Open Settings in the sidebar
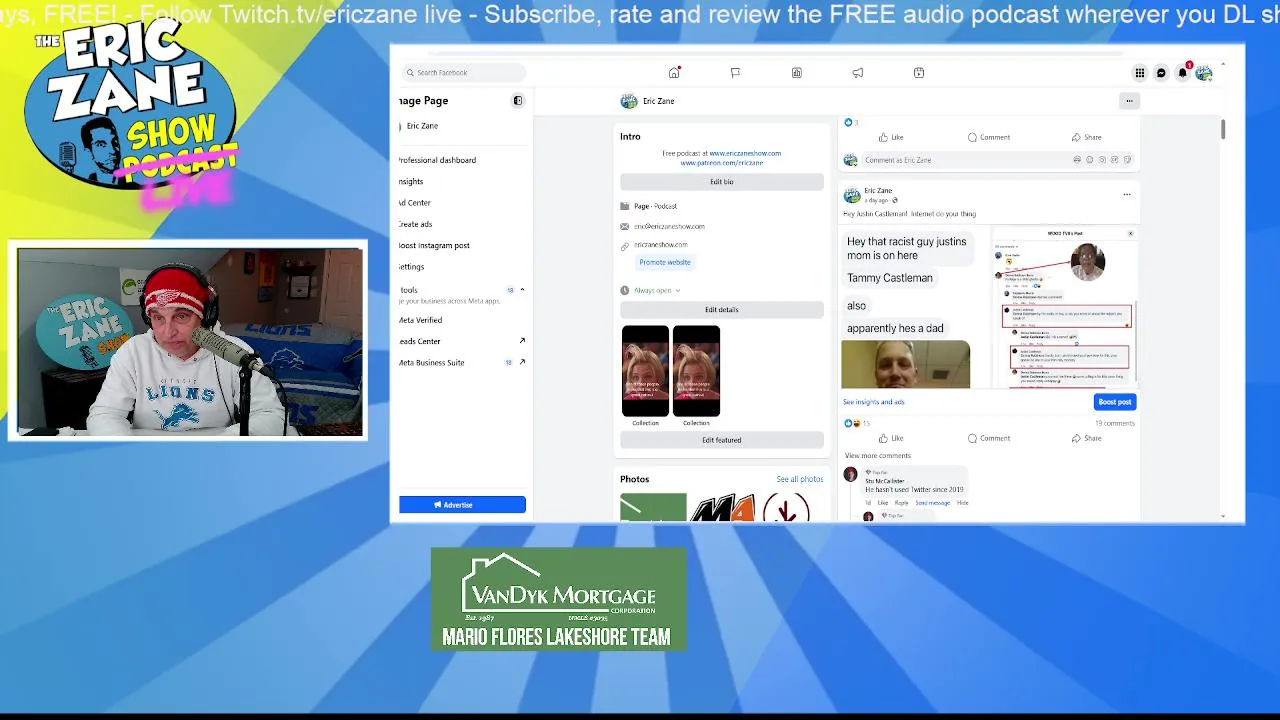Screen dimensions: 1280x720 [x=411, y=267]
